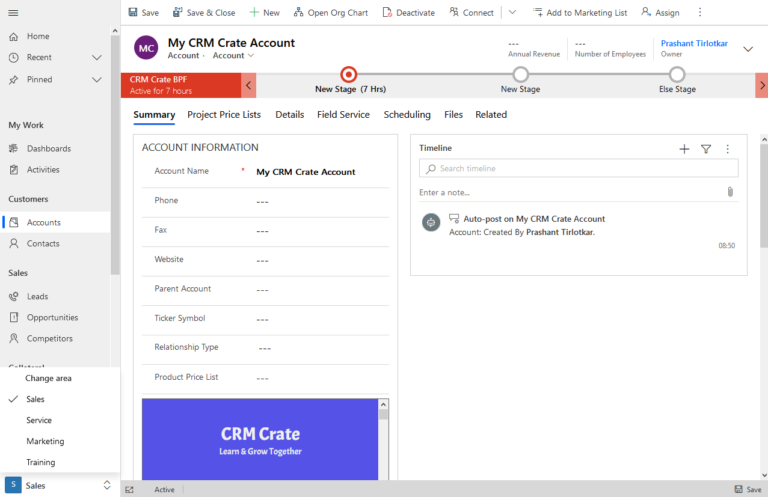This screenshot has width=768, height=497.
Task: Click the Deactivate command
Action: coord(408,12)
